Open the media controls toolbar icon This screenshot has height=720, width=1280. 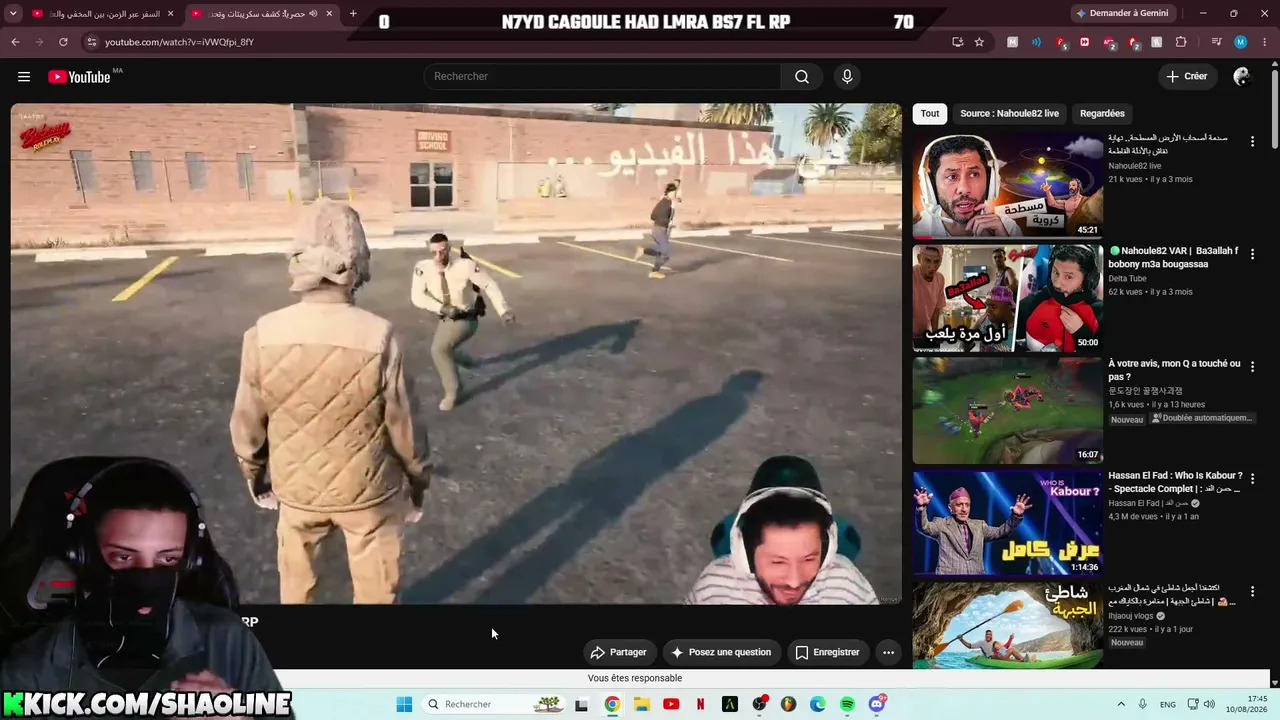1216,42
